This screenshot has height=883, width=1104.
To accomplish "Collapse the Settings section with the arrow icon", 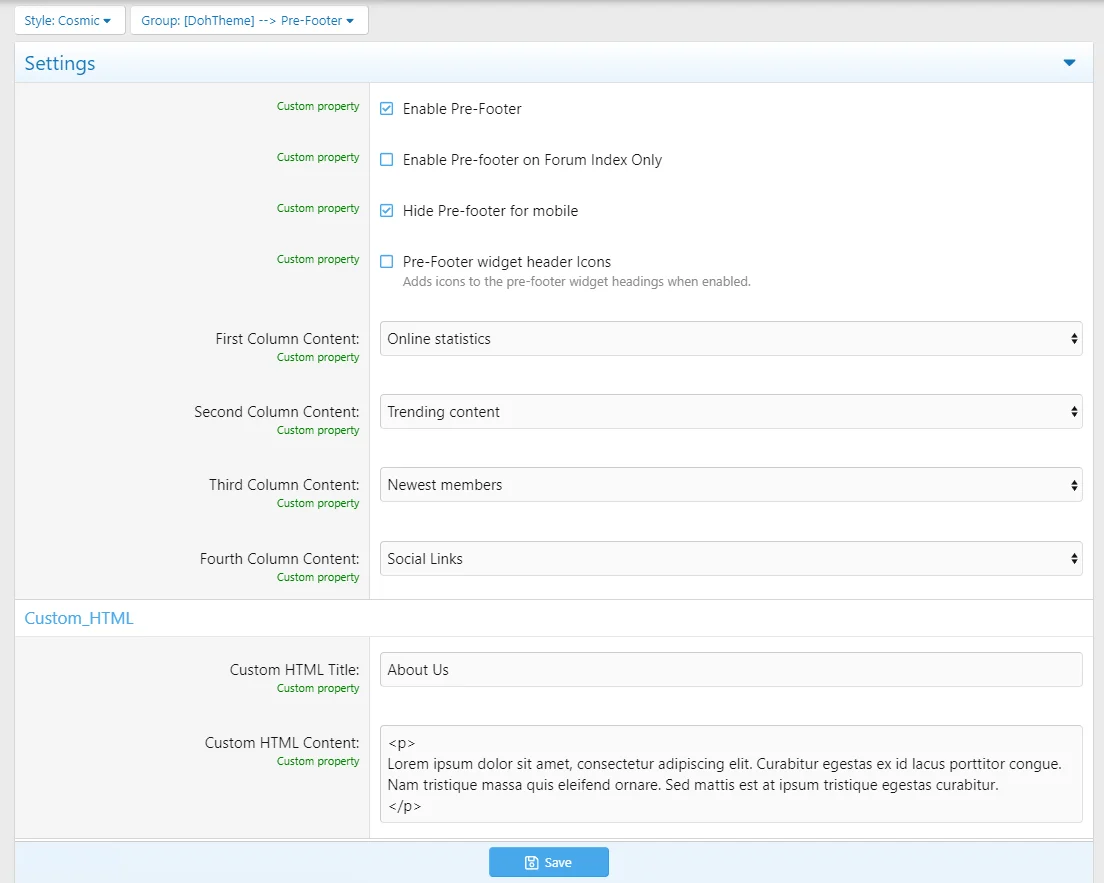I will pyautogui.click(x=1069, y=63).
